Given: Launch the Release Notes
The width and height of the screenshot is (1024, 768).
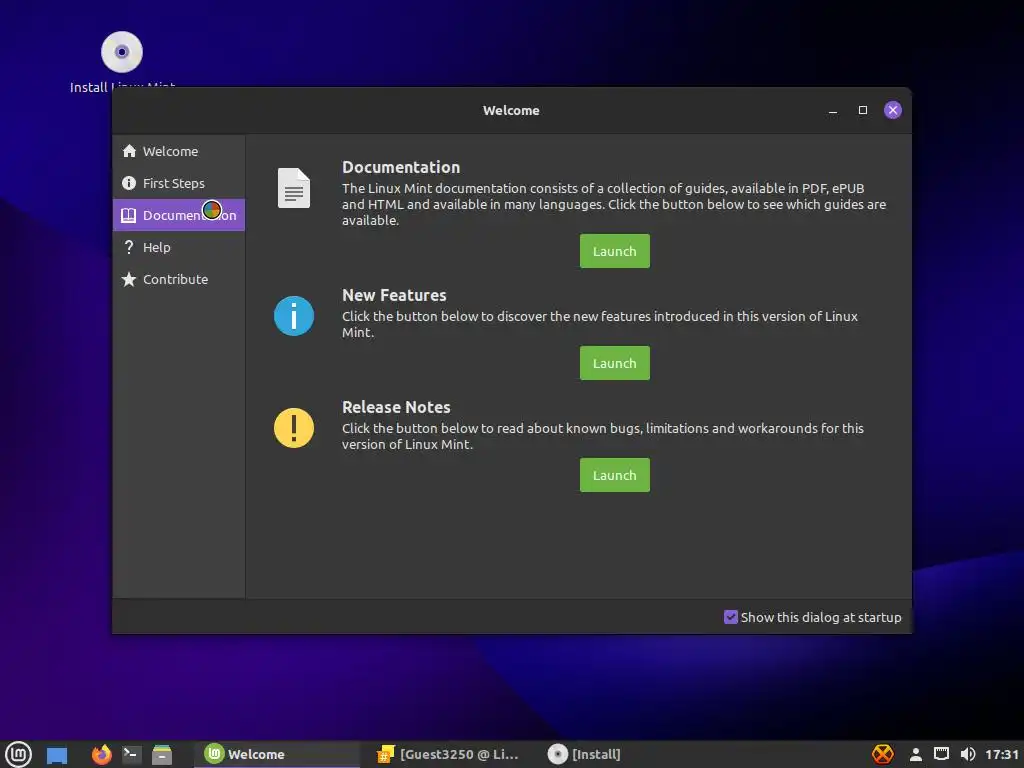Looking at the screenshot, I should tap(615, 475).
